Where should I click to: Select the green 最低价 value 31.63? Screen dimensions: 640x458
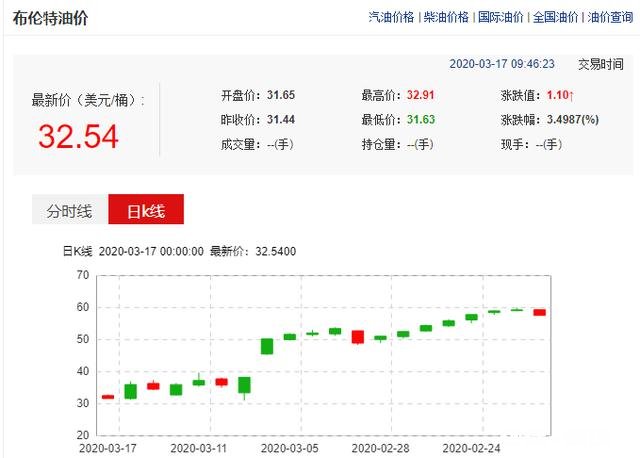423,120
